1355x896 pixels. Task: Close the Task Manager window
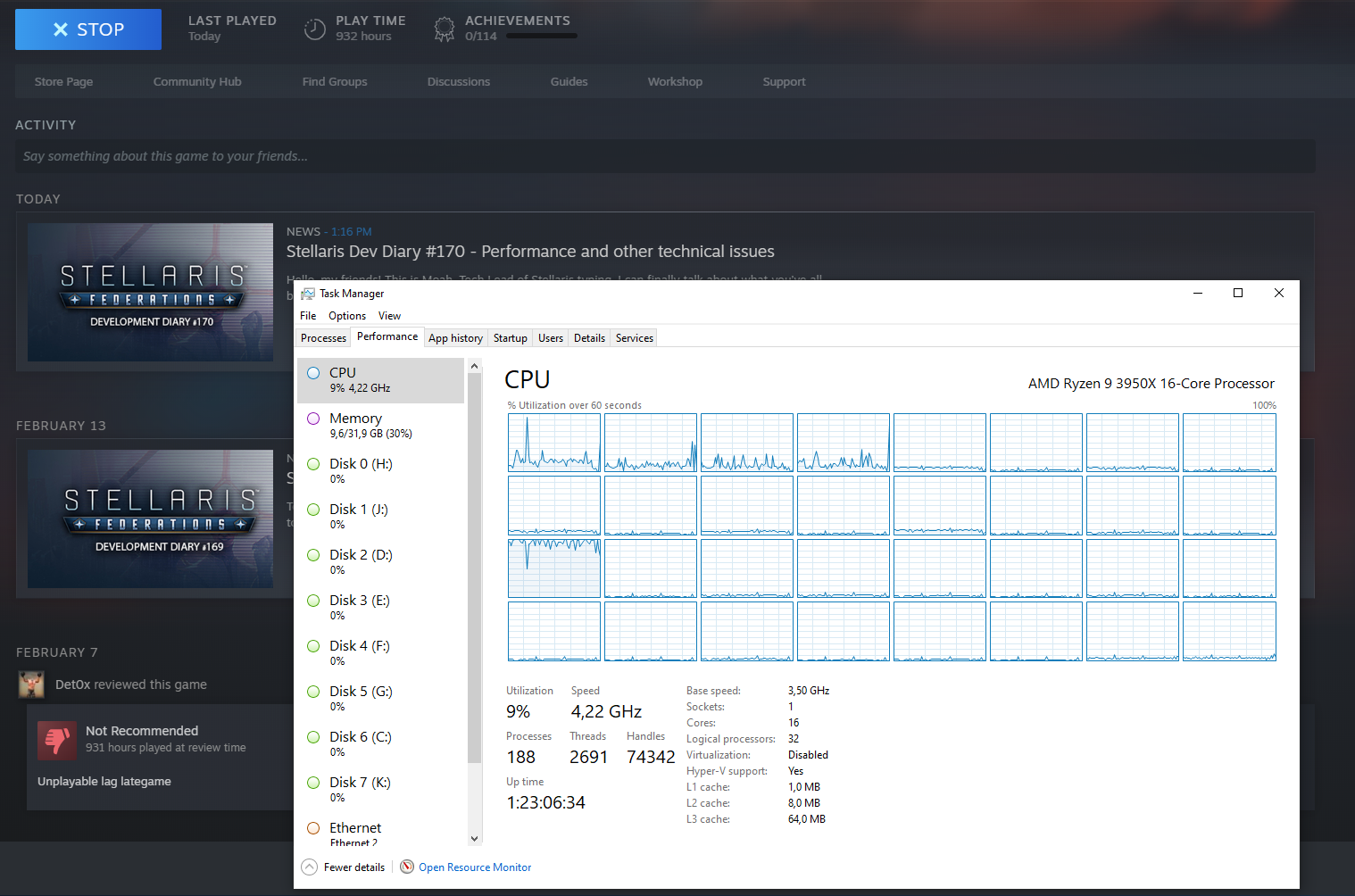tap(1279, 293)
